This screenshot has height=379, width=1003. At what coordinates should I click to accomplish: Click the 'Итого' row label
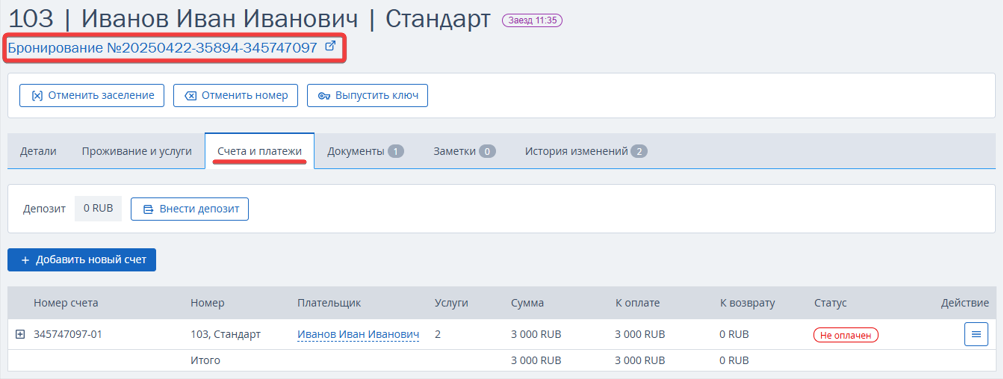click(205, 360)
